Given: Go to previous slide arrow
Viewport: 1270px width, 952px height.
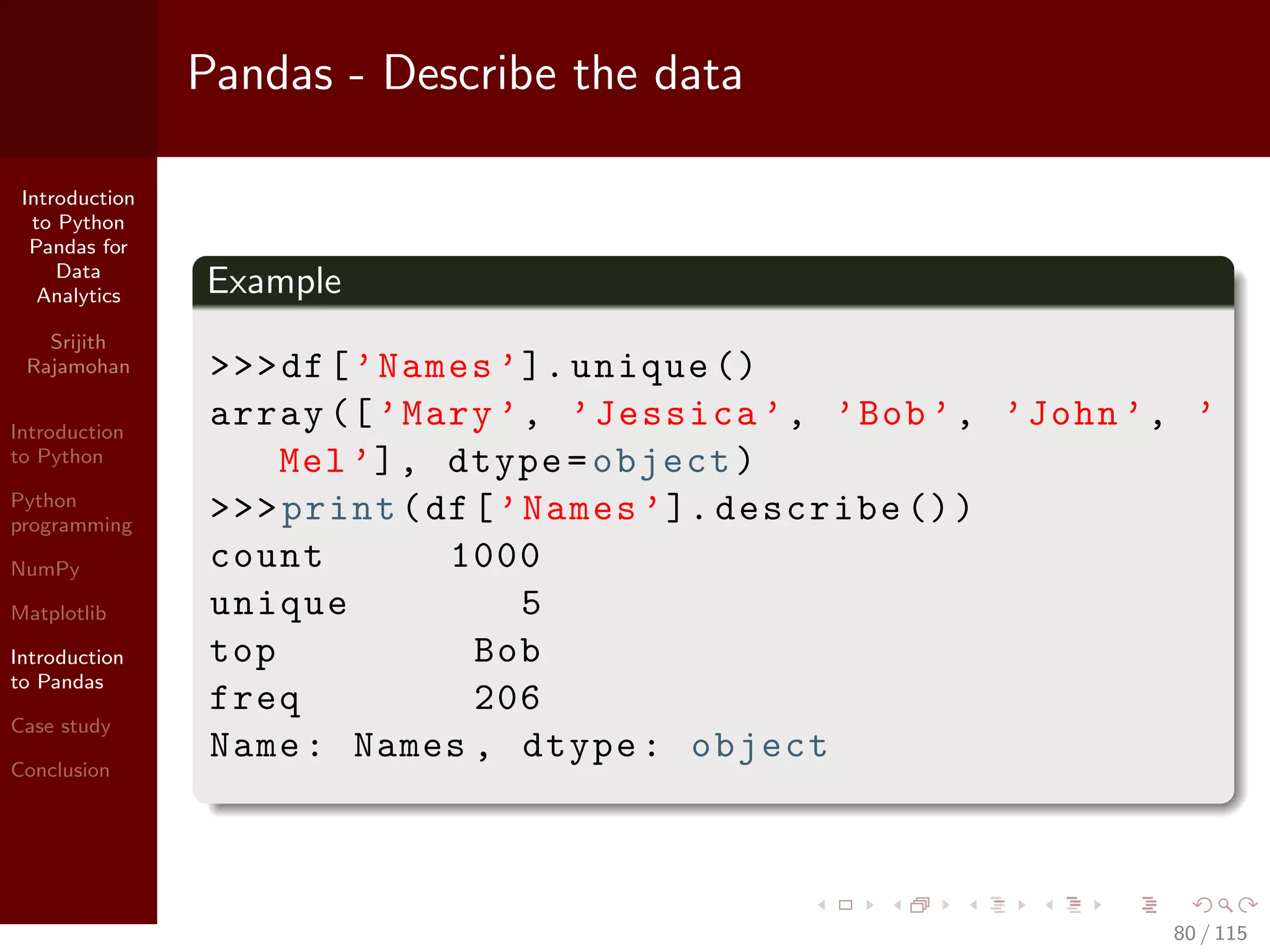Looking at the screenshot, I should pos(822,906).
